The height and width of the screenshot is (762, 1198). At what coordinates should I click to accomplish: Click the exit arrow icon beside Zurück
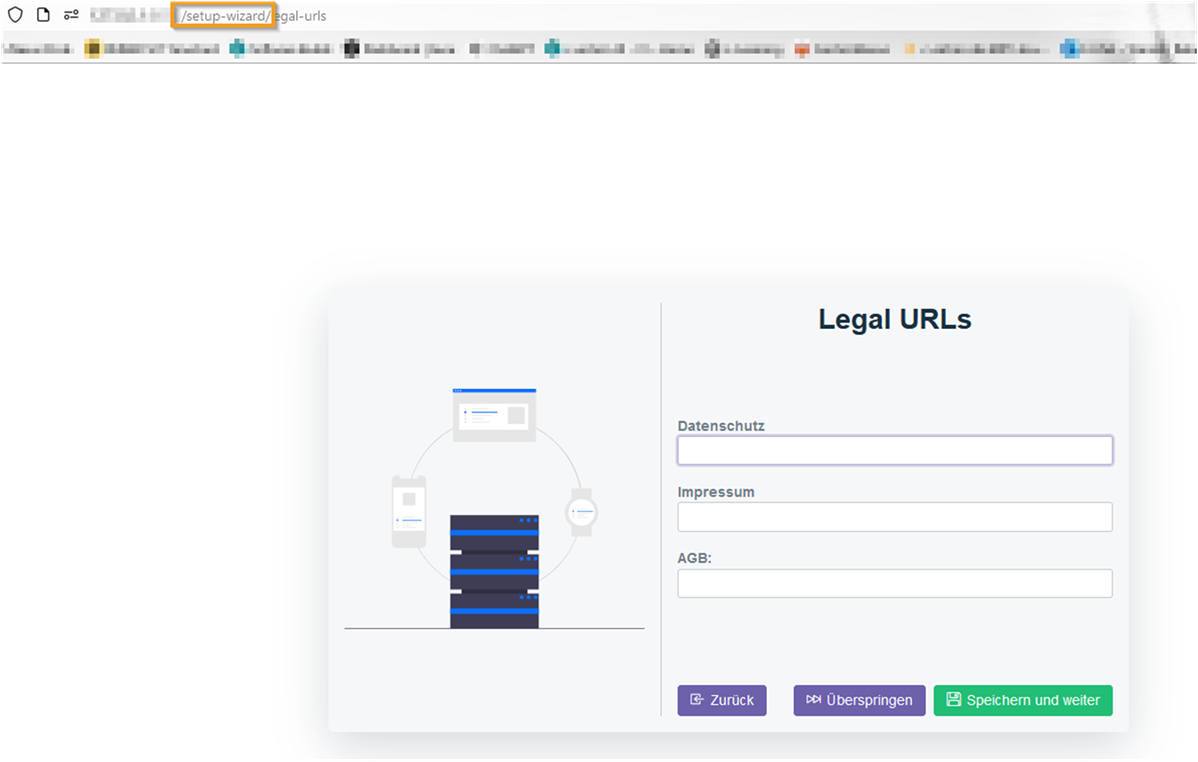click(x=697, y=700)
